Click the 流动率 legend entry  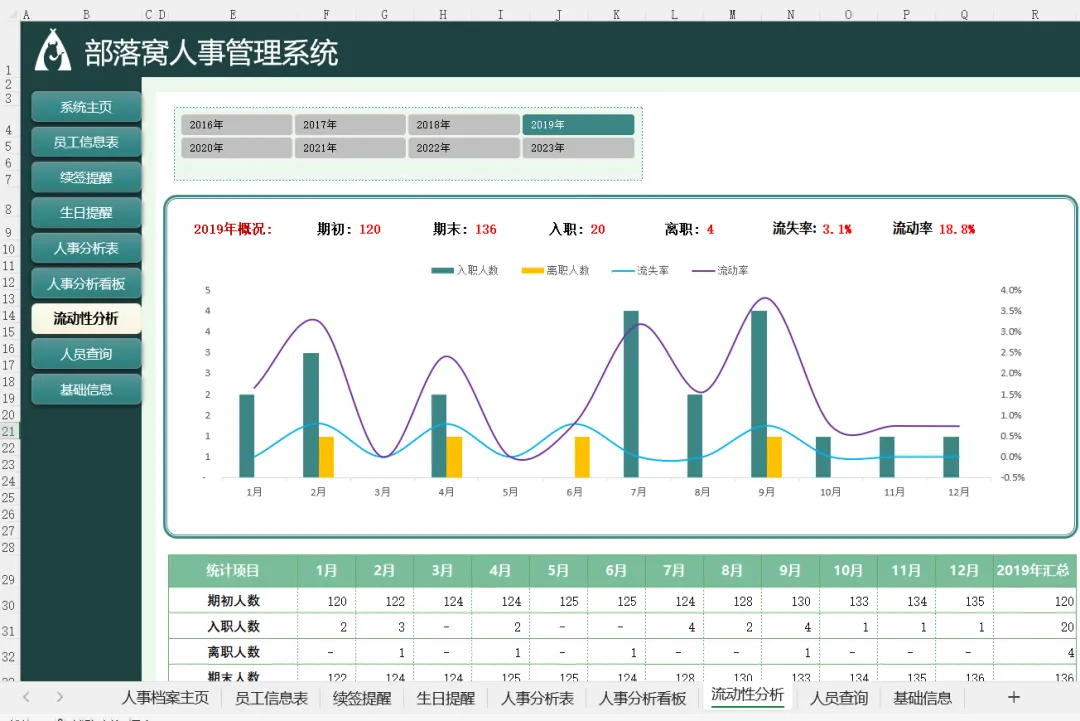click(720, 271)
